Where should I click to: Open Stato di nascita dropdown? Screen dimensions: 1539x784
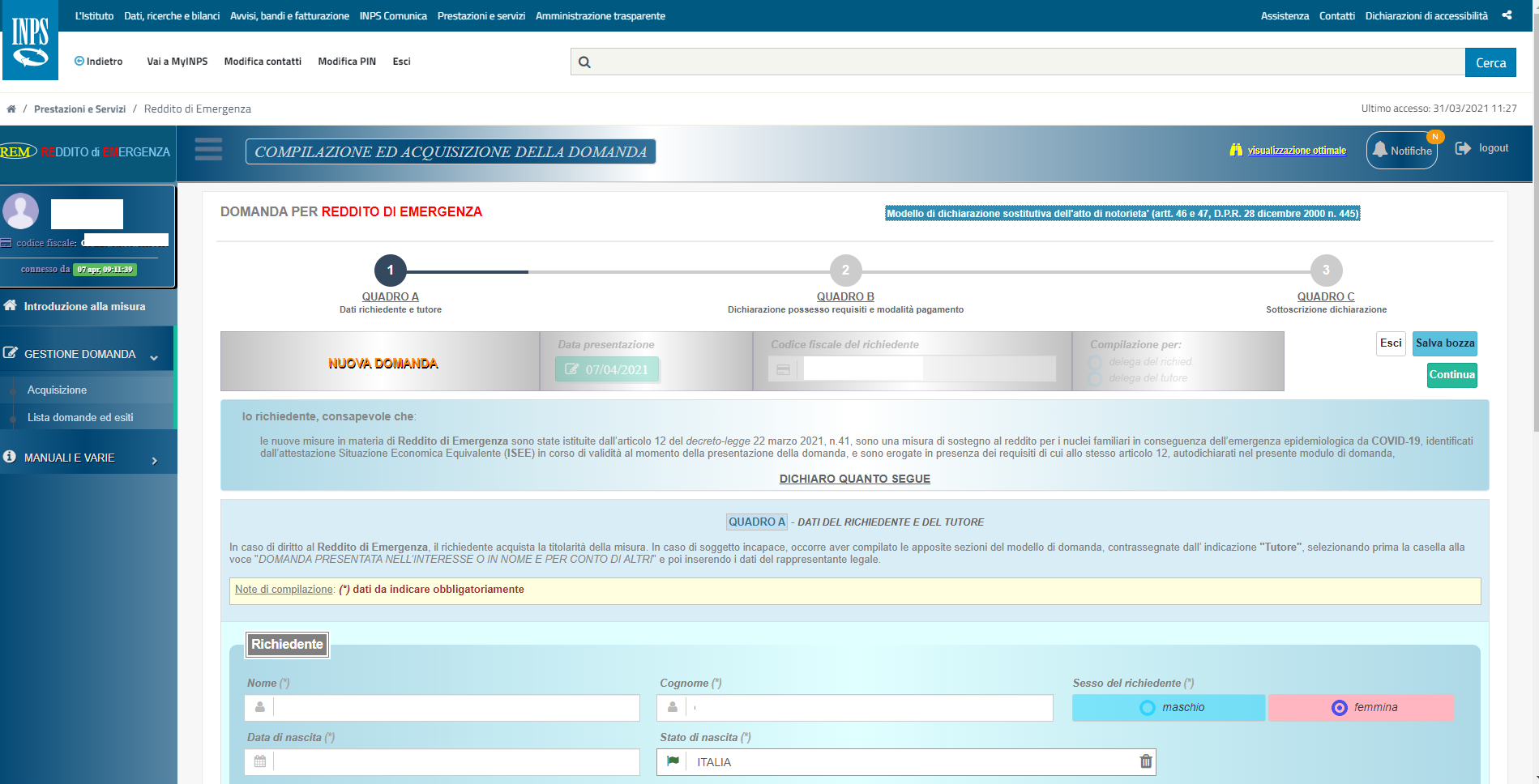[x=906, y=762]
